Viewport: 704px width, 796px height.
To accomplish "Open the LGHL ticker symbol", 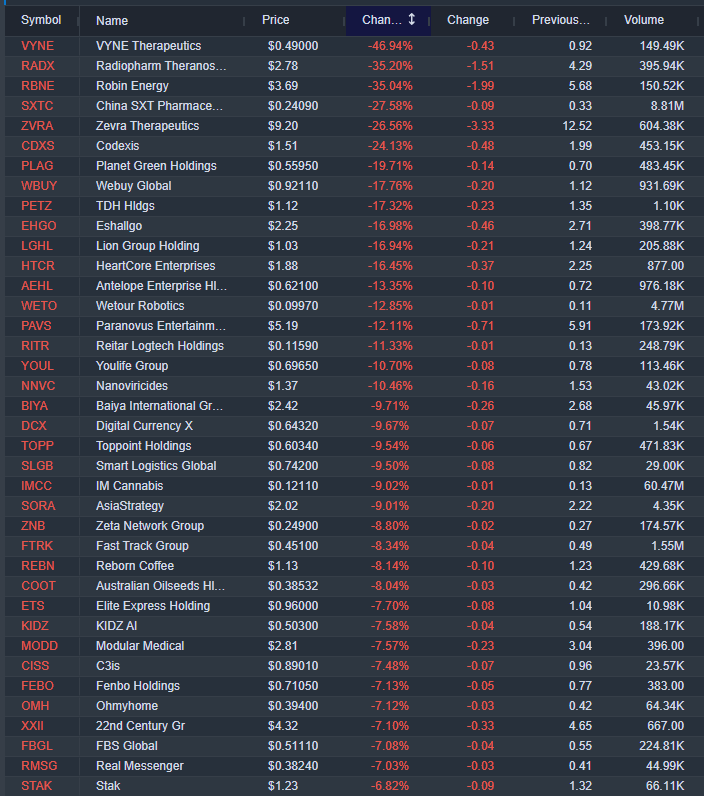I will pyautogui.click(x=37, y=246).
